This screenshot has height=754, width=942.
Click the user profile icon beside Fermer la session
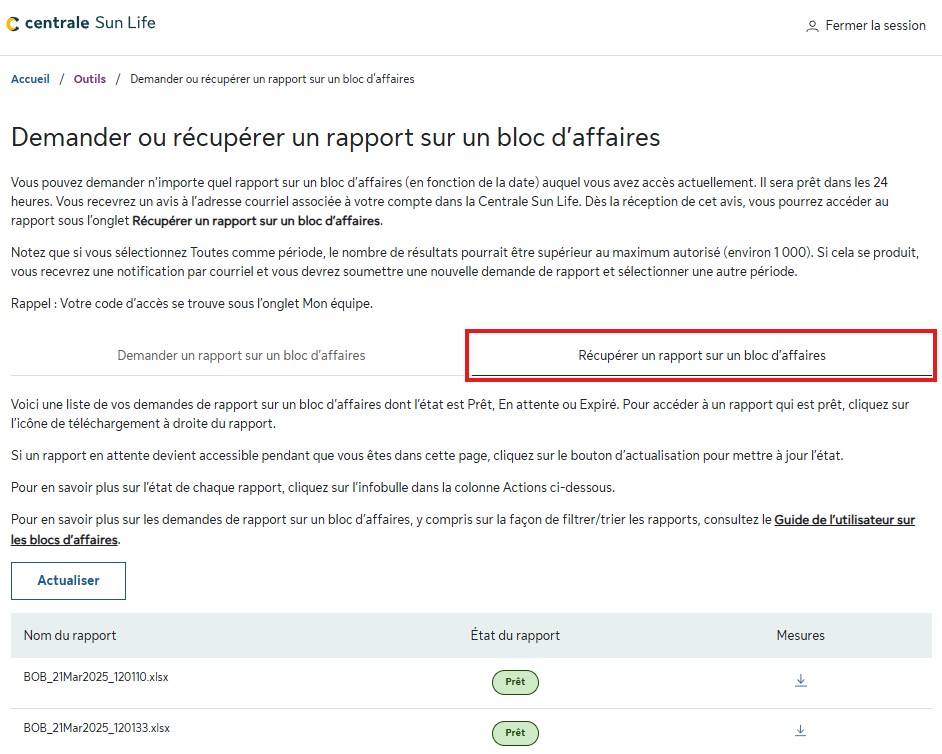point(812,26)
